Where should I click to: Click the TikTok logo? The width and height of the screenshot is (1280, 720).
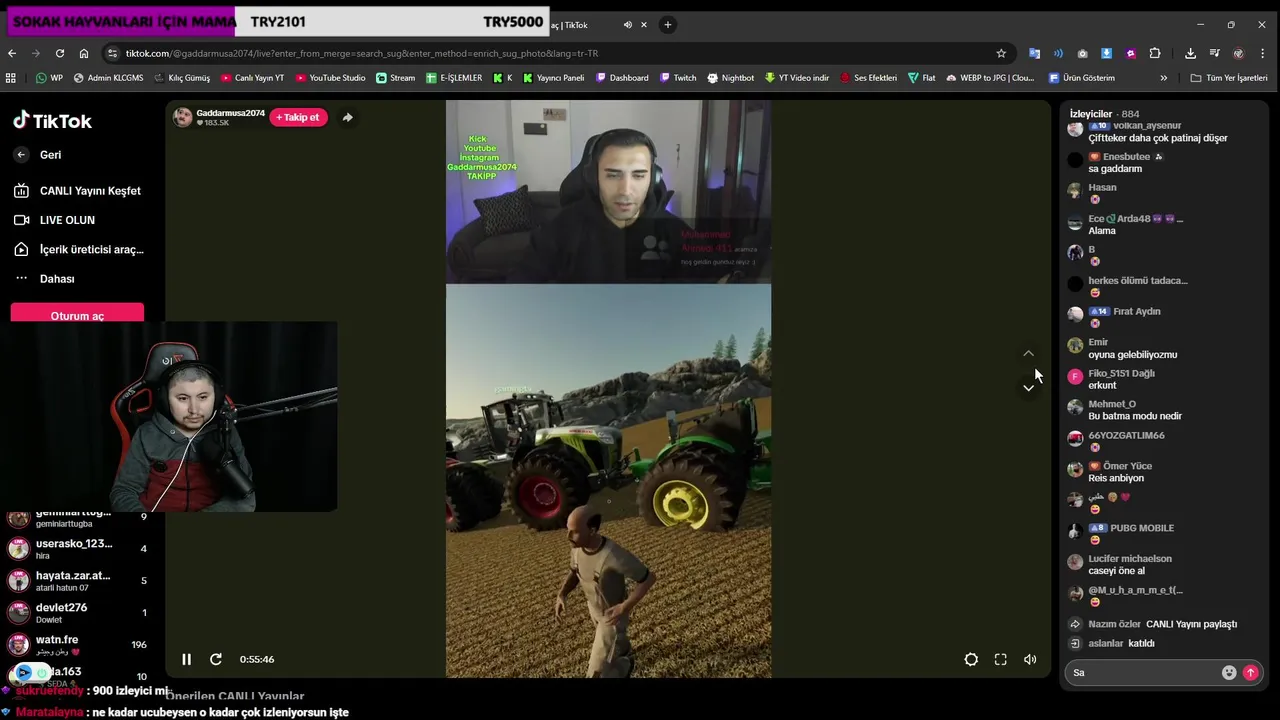click(52, 121)
